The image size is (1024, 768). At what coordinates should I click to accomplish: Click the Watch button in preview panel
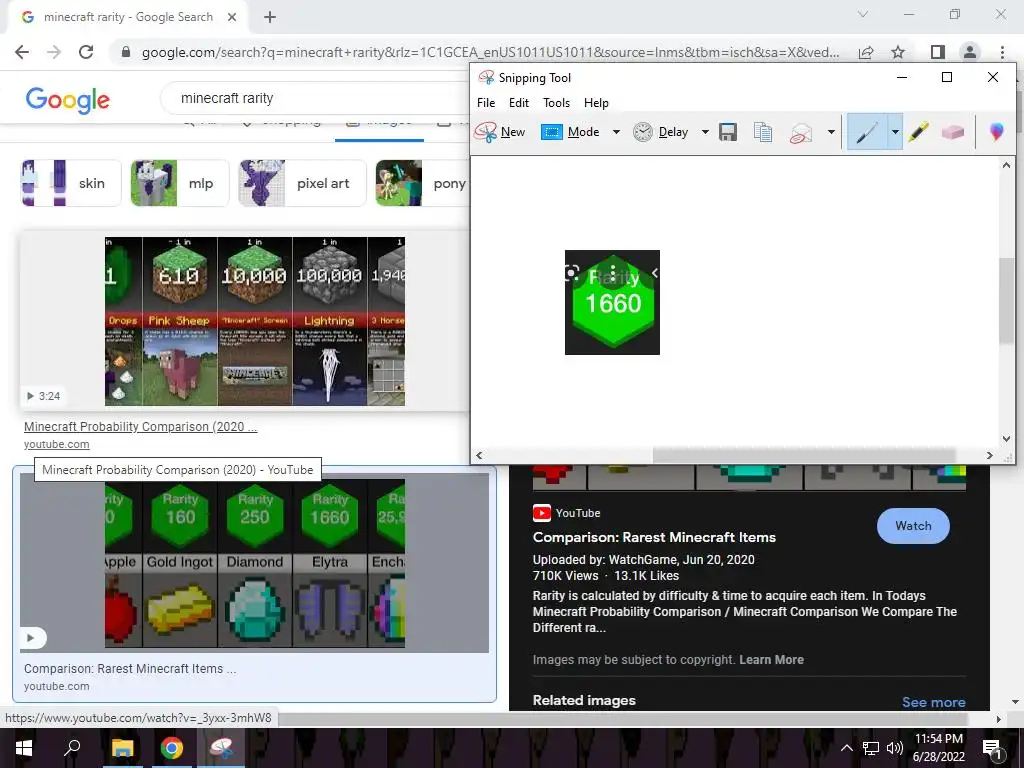pos(913,526)
